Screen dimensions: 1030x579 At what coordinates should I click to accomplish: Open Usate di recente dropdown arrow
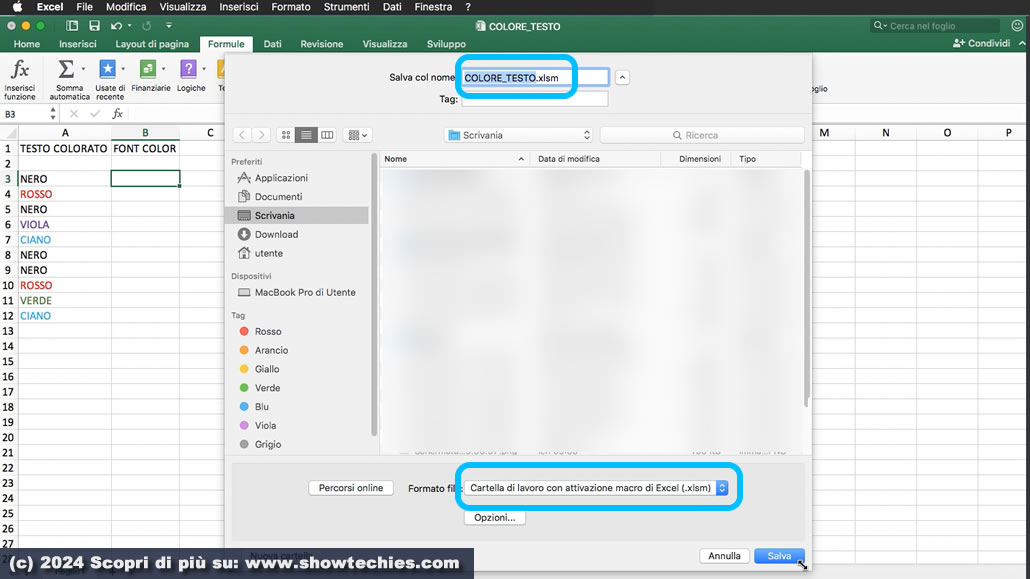[x=123, y=69]
